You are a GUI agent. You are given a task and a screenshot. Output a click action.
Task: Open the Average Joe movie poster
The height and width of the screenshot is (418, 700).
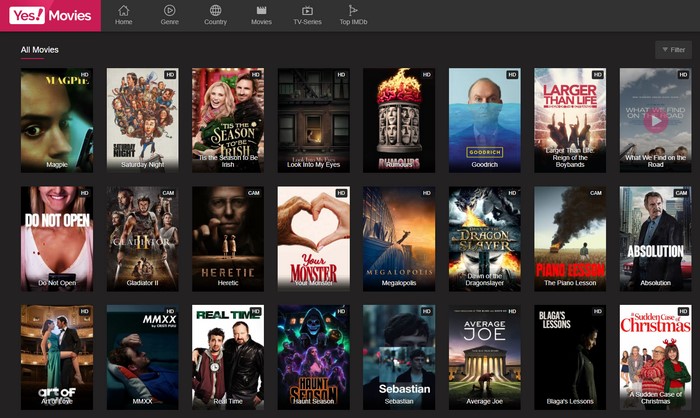click(x=484, y=357)
